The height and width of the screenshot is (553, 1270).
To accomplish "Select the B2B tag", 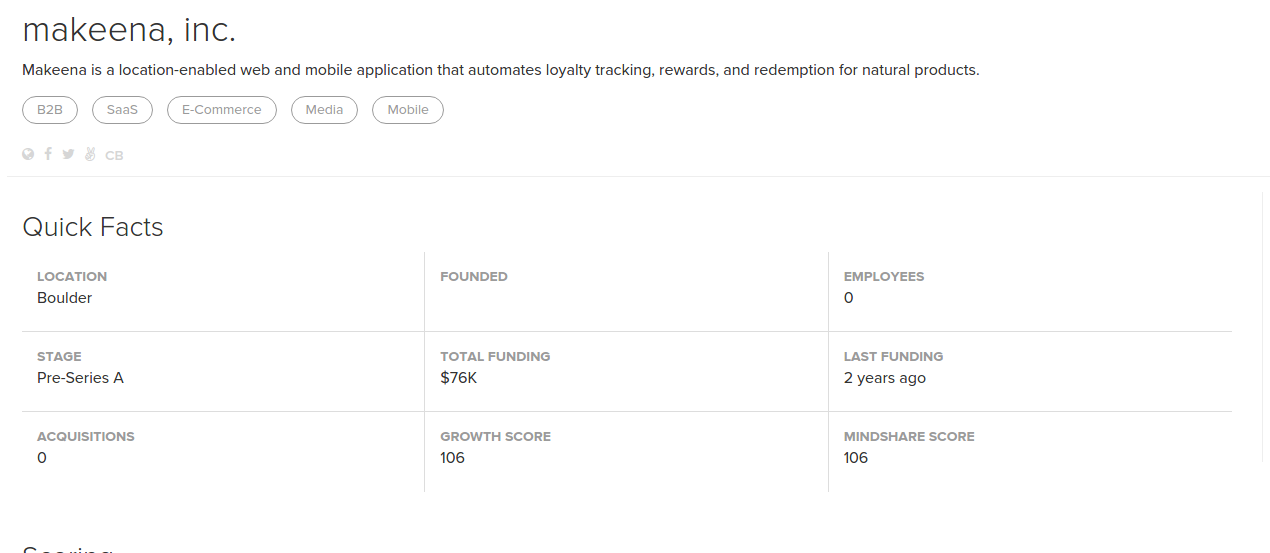I will tap(50, 110).
